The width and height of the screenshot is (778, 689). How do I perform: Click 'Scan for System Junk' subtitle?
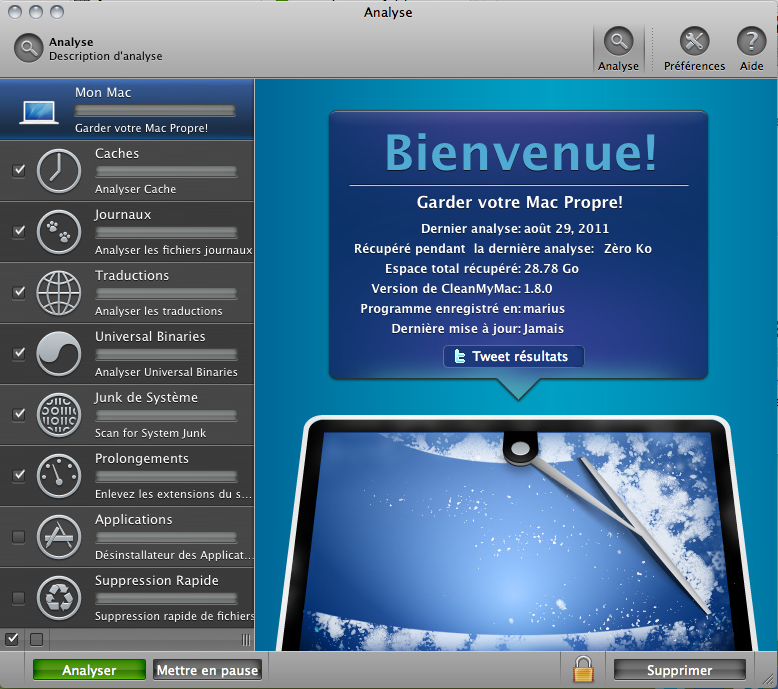click(x=150, y=434)
